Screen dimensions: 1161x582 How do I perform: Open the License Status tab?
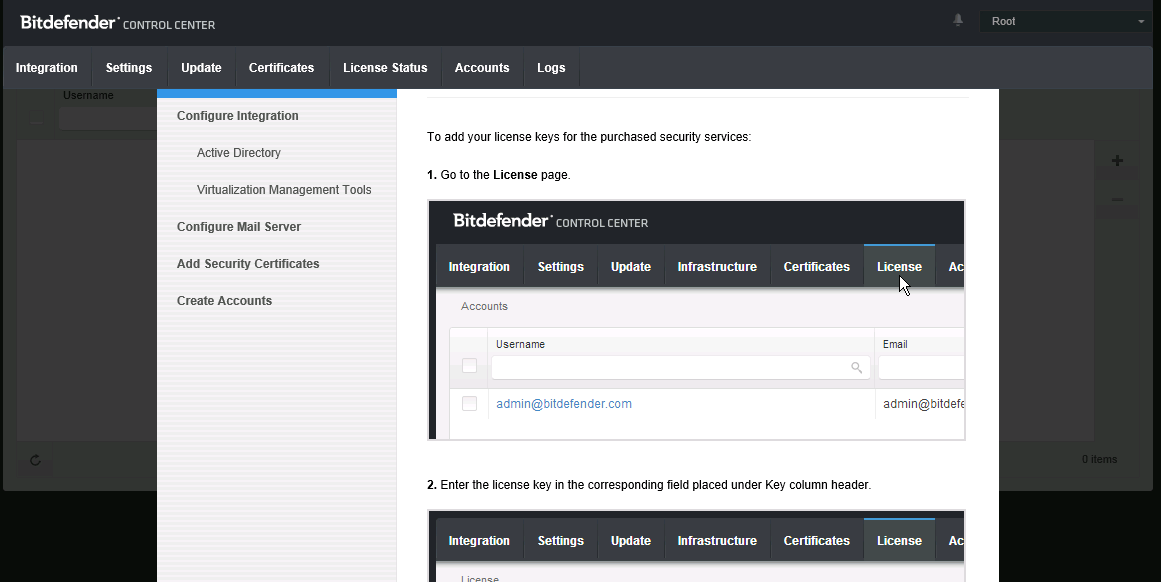pos(385,68)
